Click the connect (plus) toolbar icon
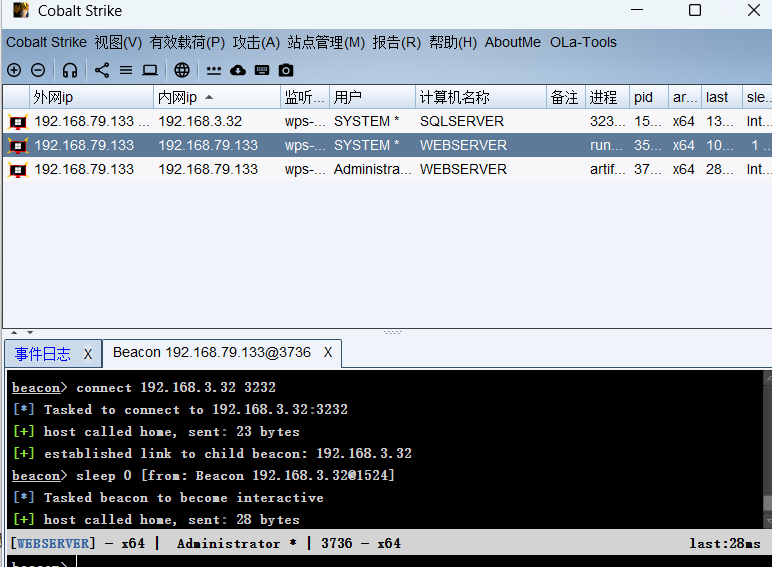The height and width of the screenshot is (567, 772). [14, 70]
